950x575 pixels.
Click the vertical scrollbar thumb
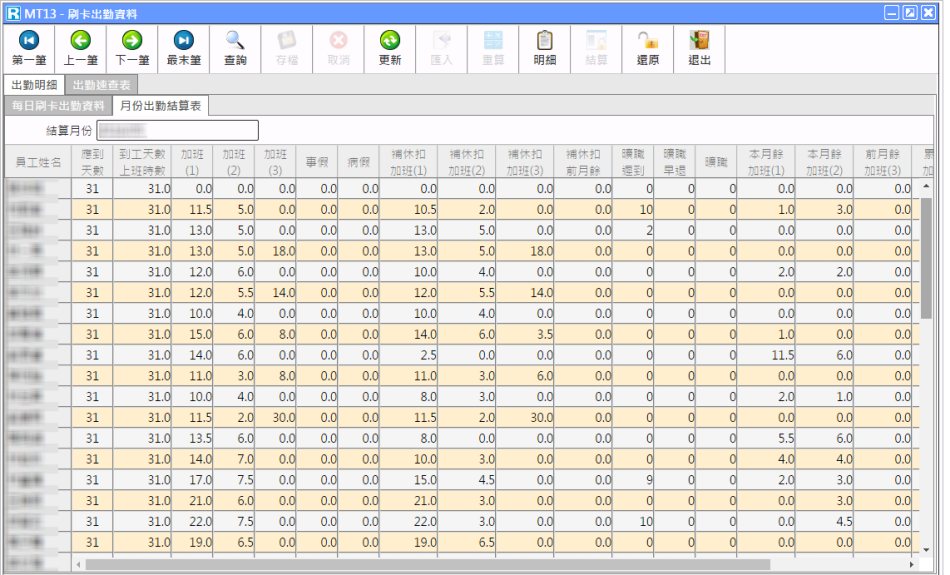click(926, 258)
